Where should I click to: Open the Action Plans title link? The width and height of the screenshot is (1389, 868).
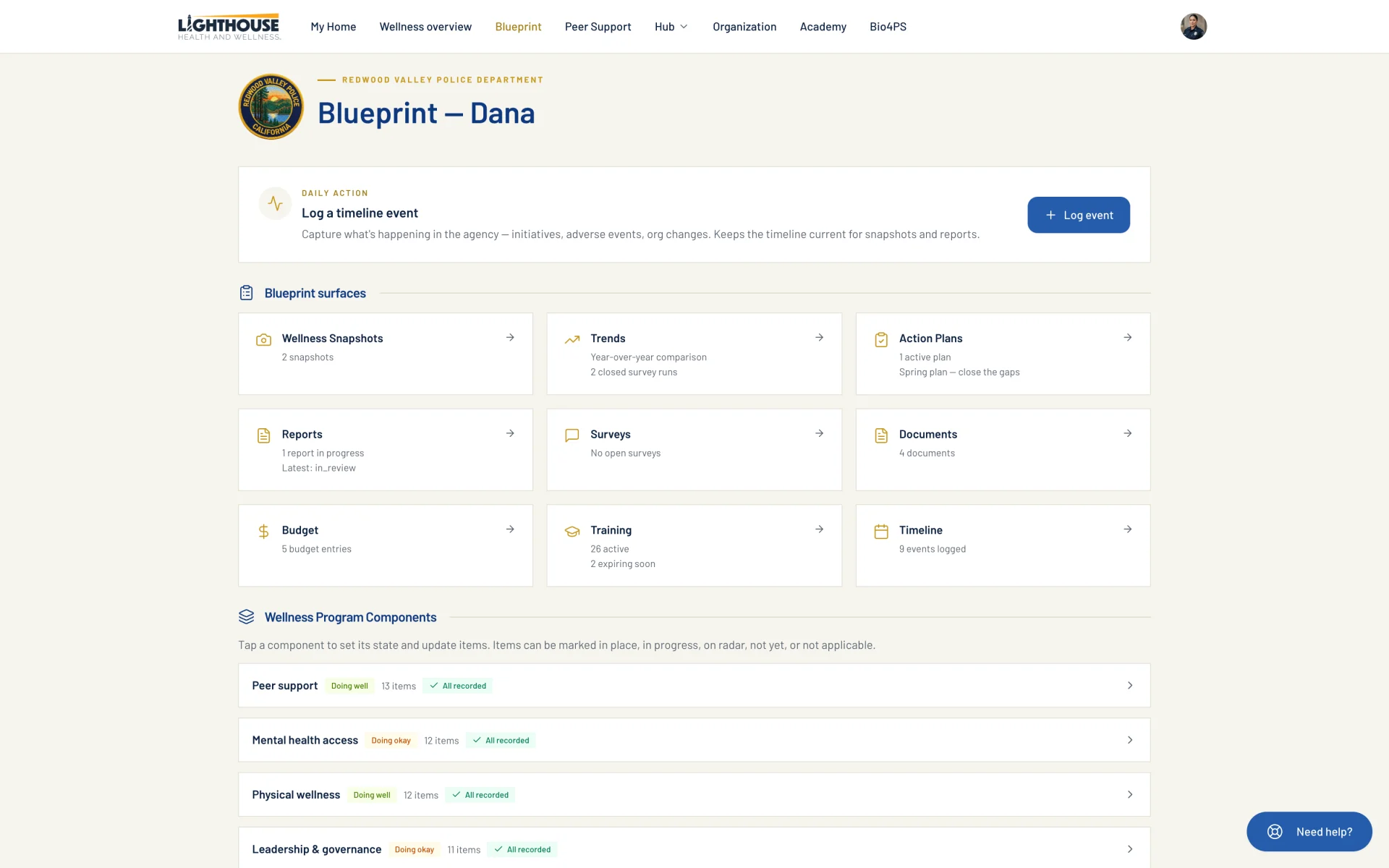coord(930,339)
